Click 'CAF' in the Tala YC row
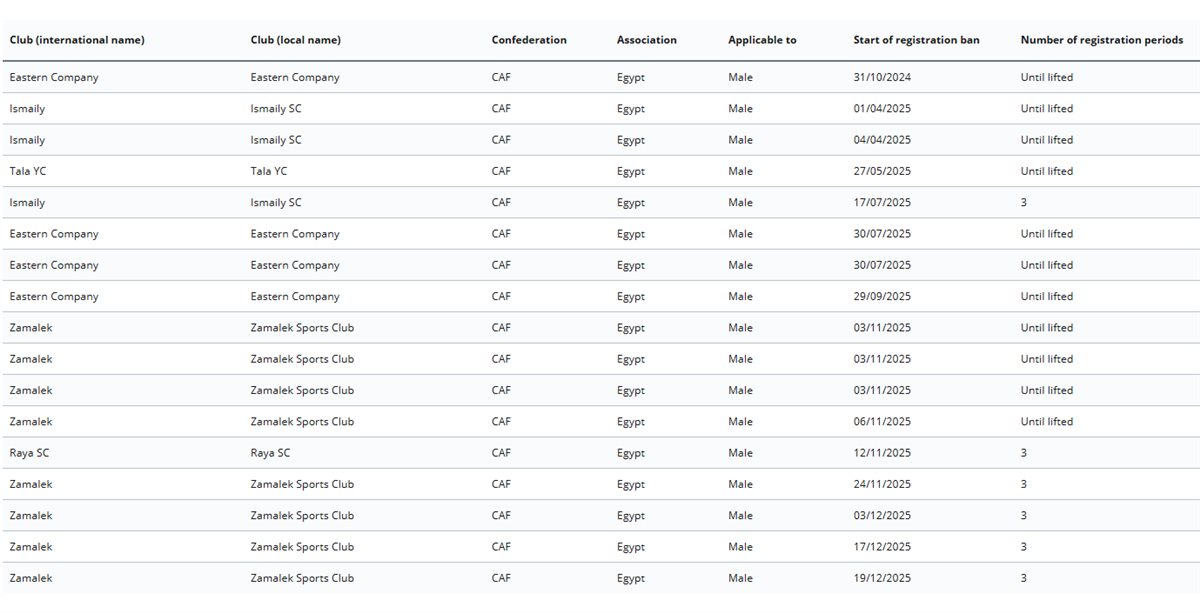Viewport: 1200px width, 613px height. click(x=501, y=171)
